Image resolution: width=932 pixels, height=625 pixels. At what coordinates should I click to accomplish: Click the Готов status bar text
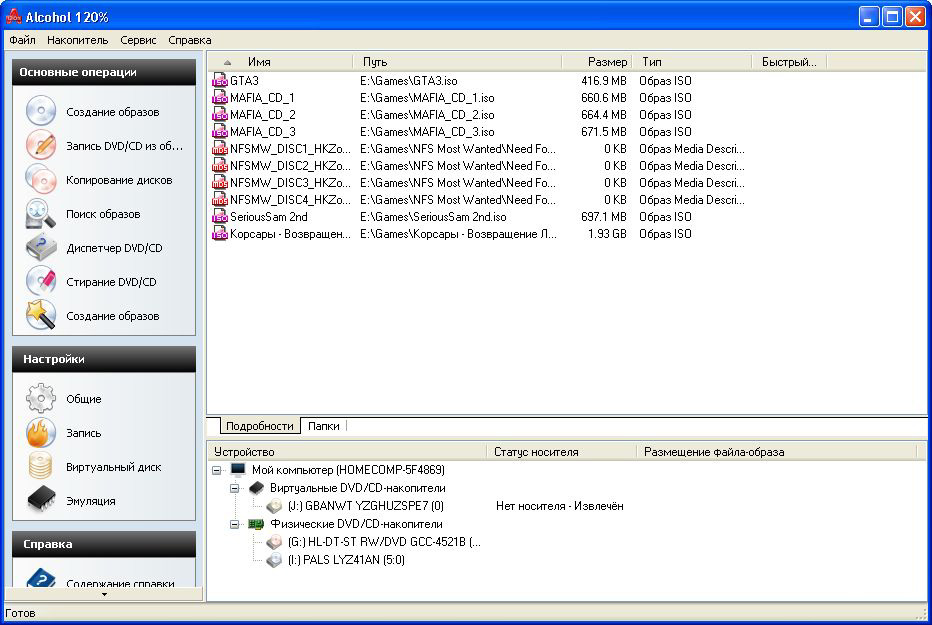tap(20, 613)
